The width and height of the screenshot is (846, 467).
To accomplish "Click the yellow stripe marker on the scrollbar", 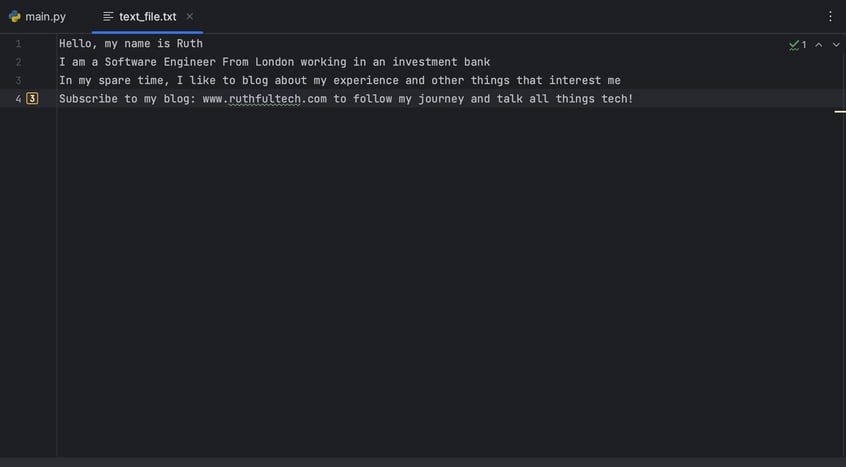I will [840, 112].
